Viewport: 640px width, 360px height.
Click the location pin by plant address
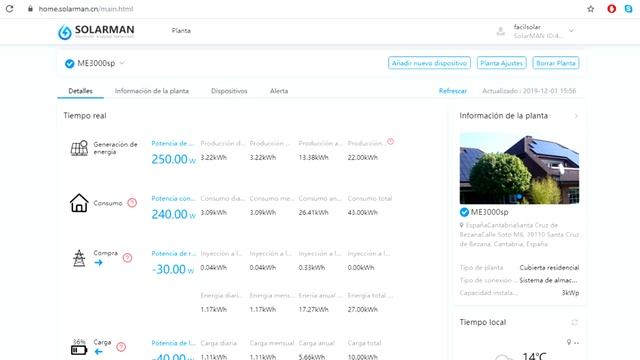(x=462, y=225)
